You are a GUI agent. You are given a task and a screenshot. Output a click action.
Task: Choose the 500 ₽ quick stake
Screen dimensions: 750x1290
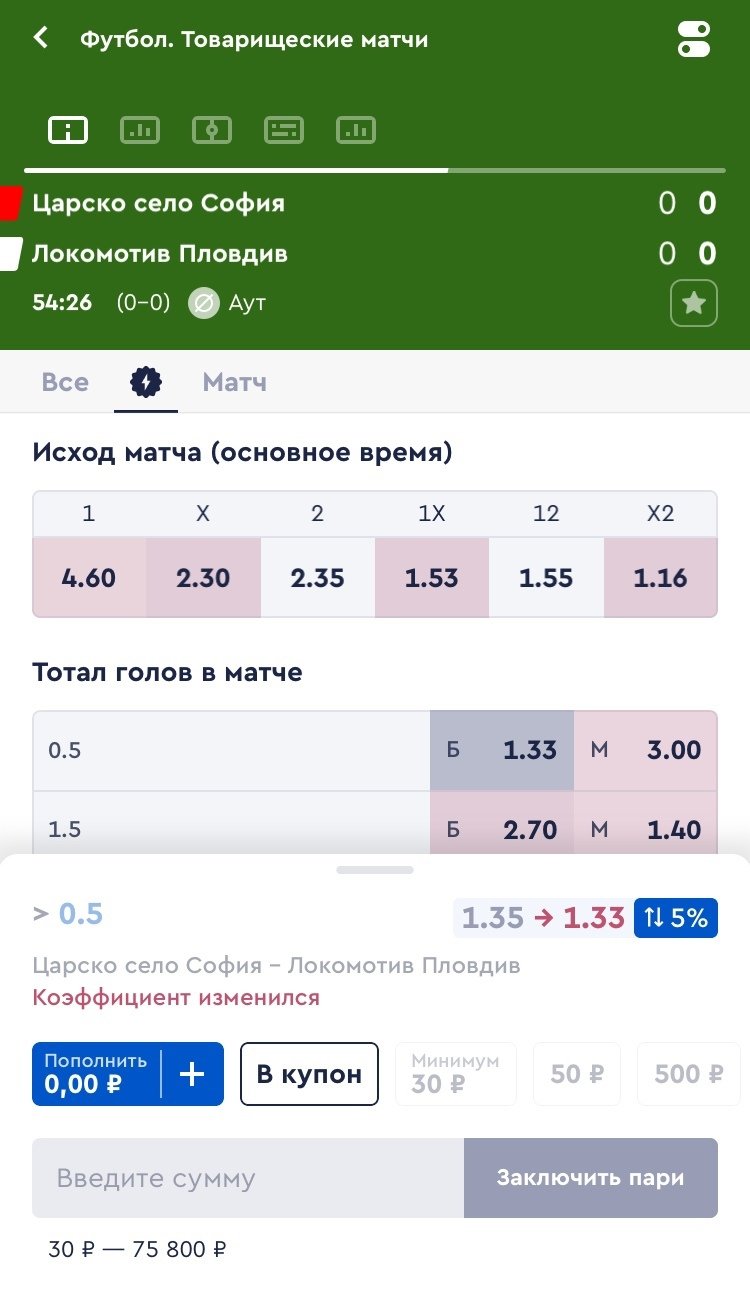click(x=689, y=1074)
